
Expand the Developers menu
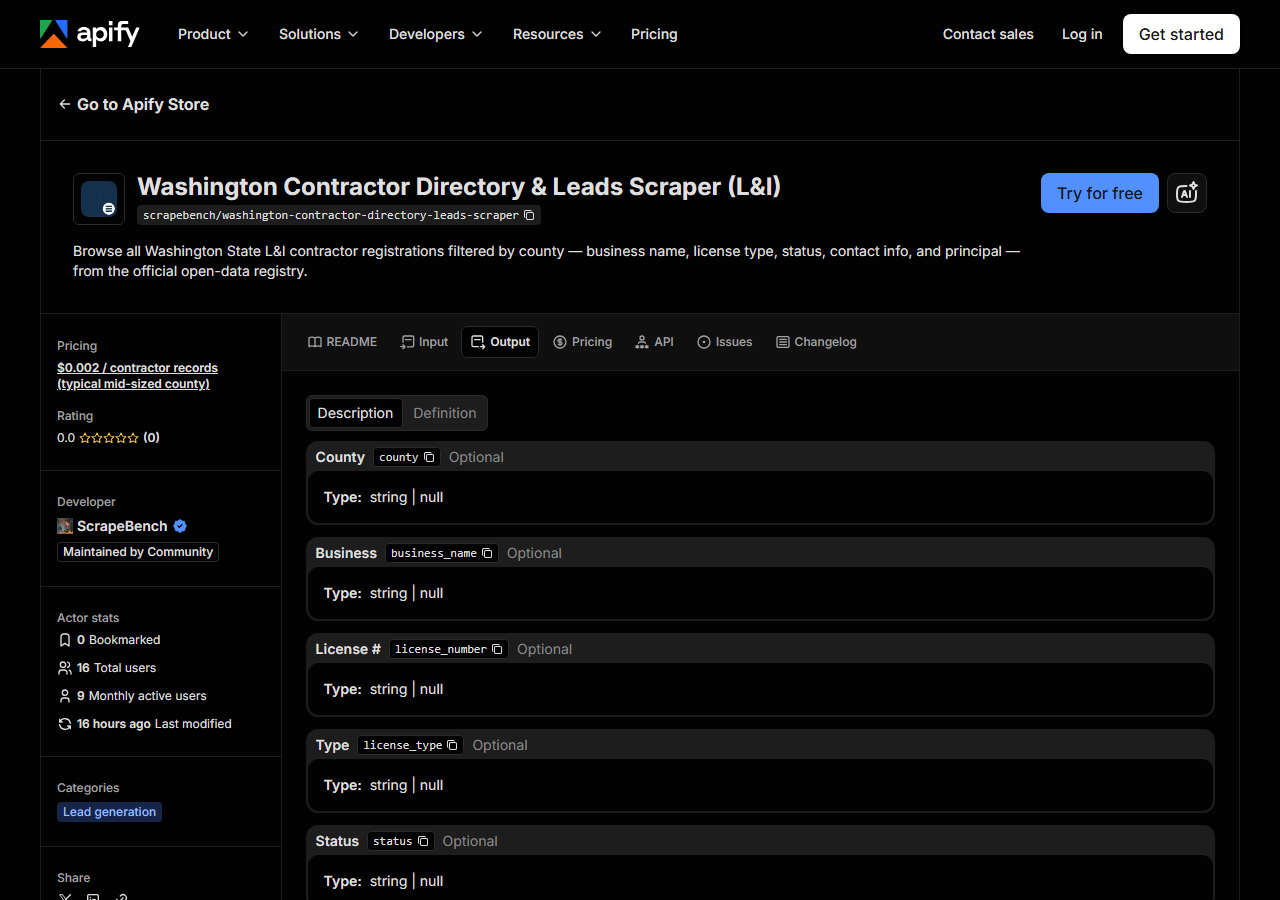(x=436, y=34)
